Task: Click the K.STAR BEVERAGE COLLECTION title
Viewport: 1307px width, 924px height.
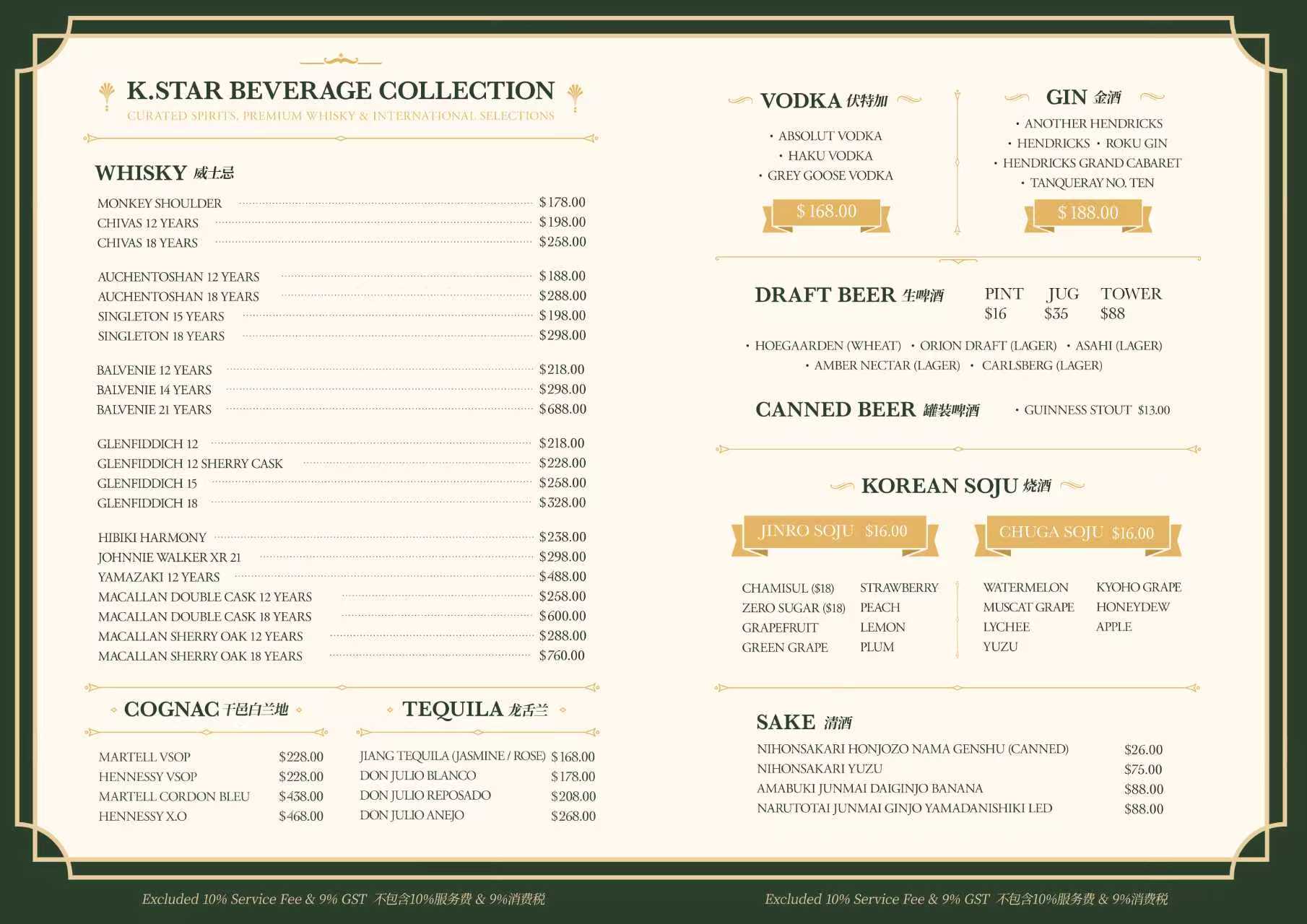Action: click(x=340, y=91)
